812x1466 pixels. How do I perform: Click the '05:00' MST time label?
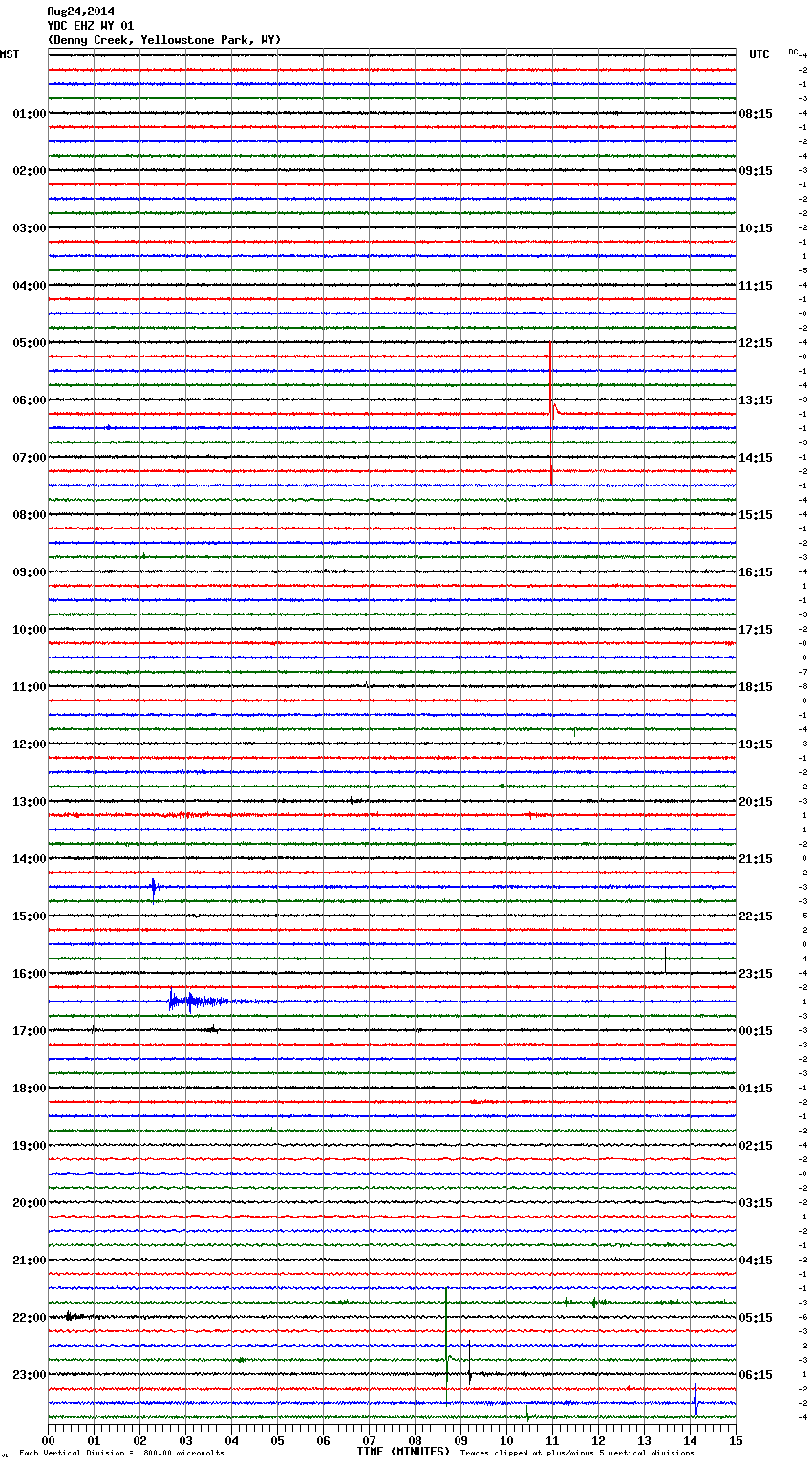(29, 343)
